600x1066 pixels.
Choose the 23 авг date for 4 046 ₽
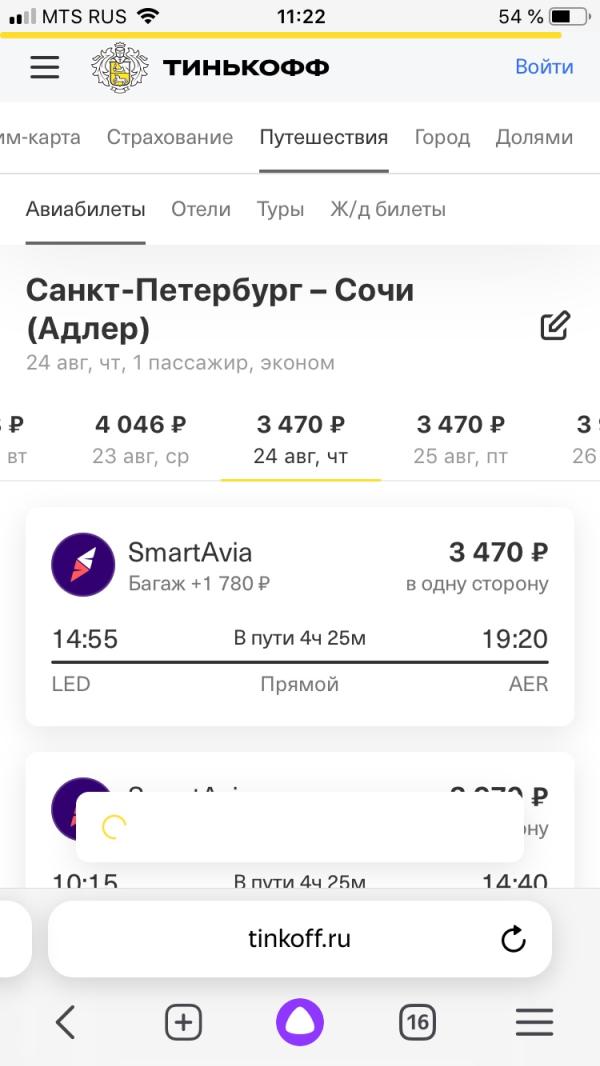point(141,440)
